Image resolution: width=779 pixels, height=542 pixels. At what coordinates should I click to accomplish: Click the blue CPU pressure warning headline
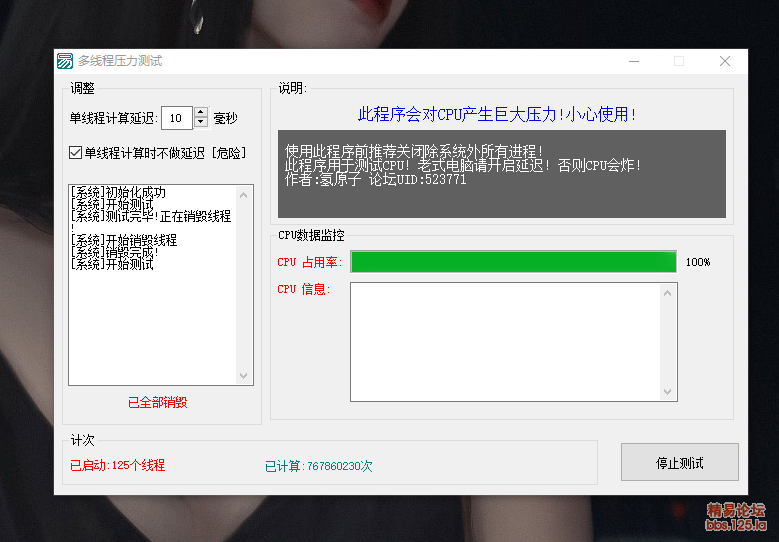coord(497,114)
